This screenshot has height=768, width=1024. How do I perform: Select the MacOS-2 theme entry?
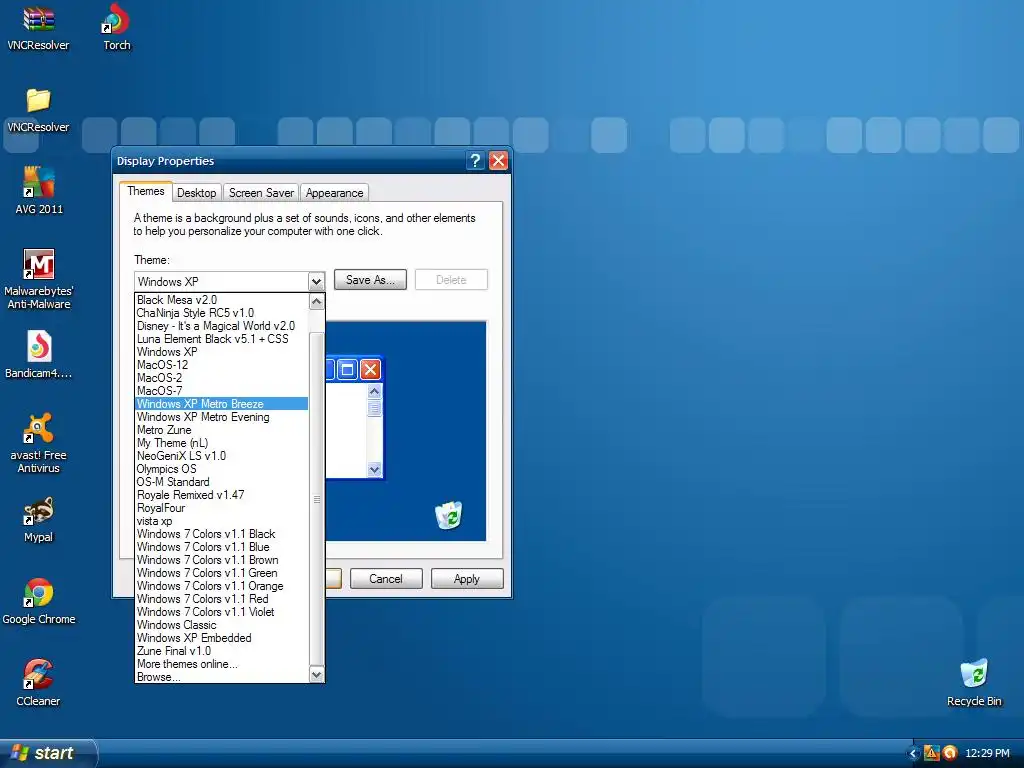[x=221, y=378]
